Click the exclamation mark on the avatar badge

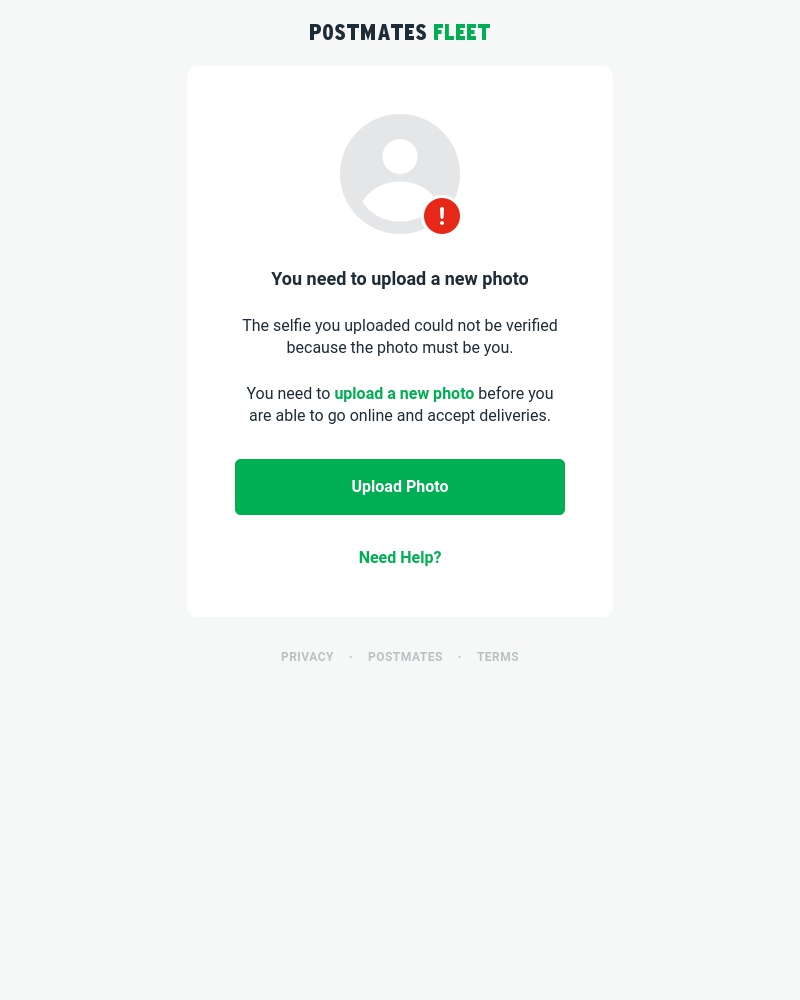click(x=441, y=215)
